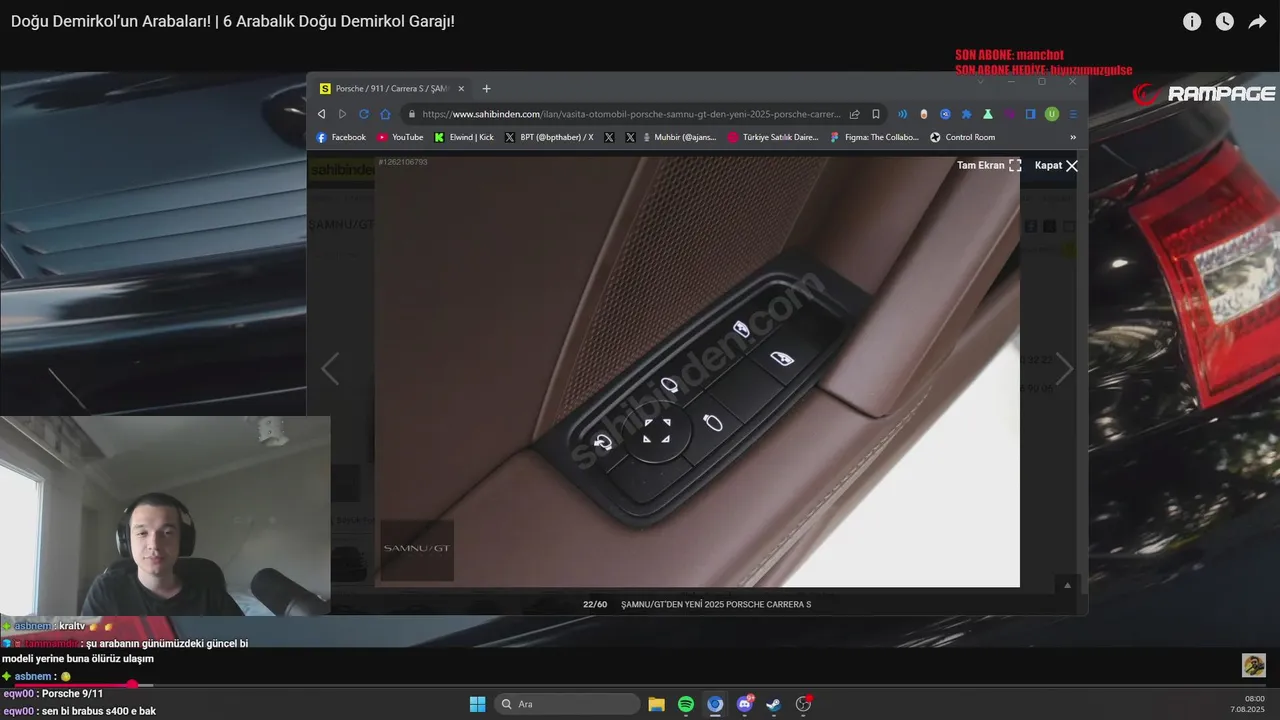Open the Elwind | Kick bookmark
1280x720 pixels.
point(464,137)
